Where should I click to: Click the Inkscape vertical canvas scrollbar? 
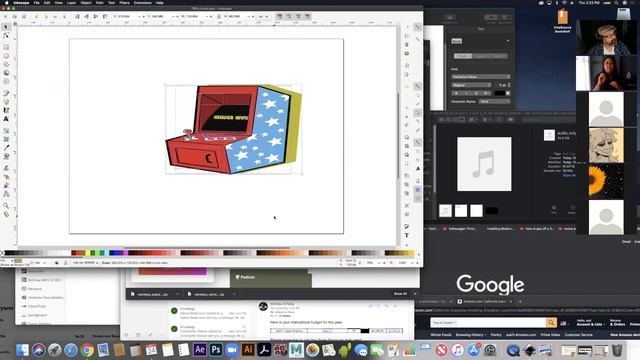(398, 135)
